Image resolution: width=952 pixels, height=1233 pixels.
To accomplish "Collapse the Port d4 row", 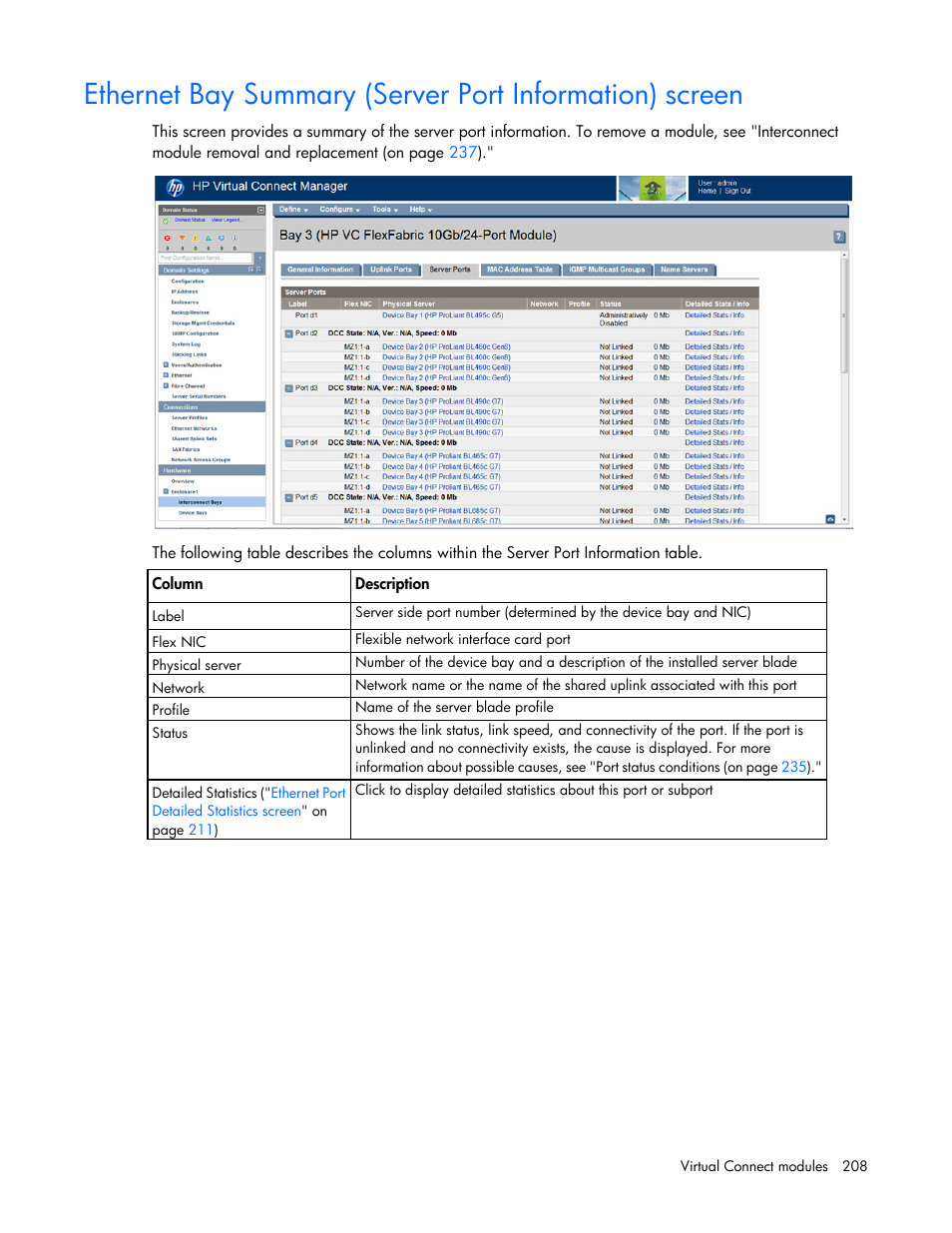I will click(288, 442).
